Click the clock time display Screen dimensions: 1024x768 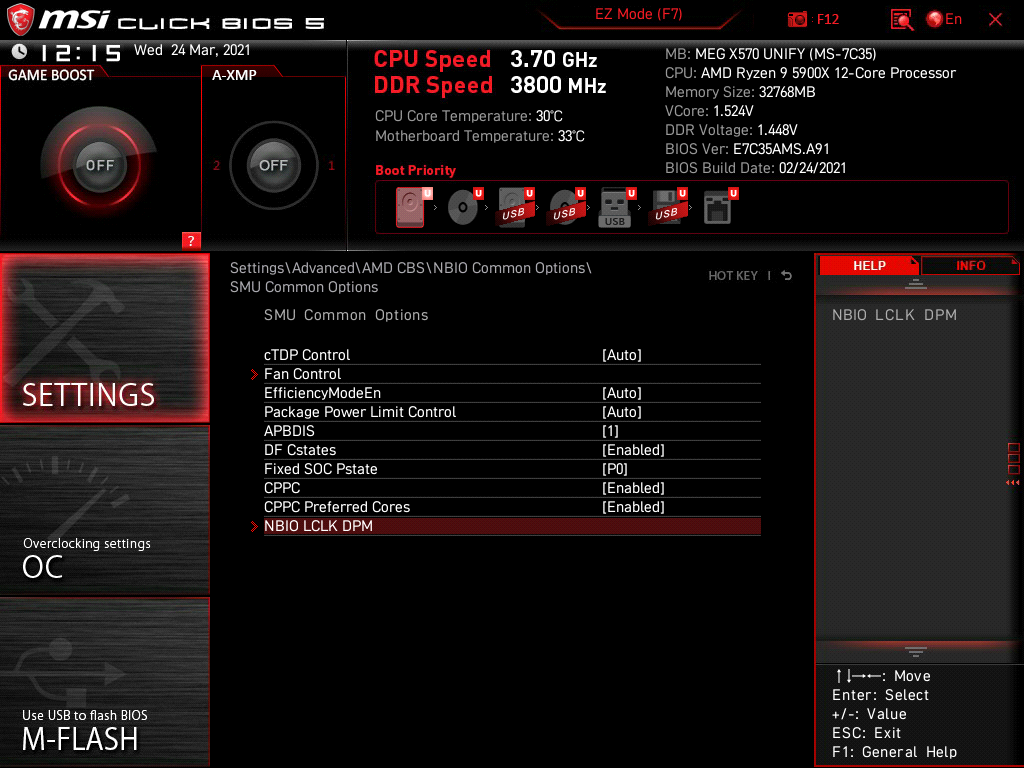point(81,52)
